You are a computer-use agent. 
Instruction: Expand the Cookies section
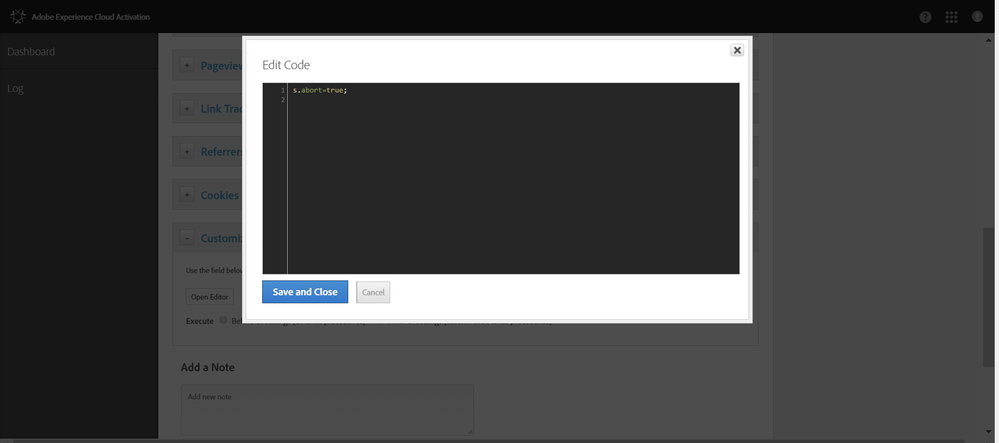point(187,195)
